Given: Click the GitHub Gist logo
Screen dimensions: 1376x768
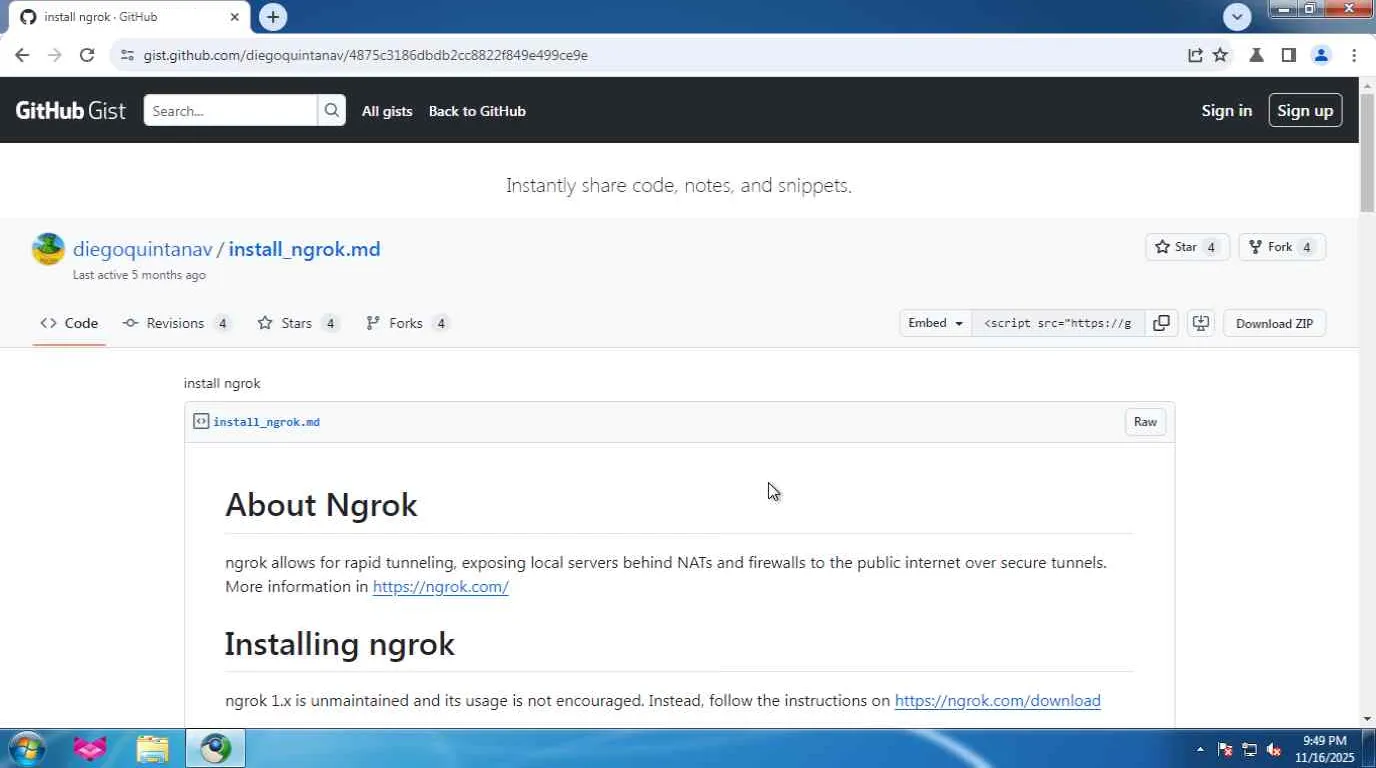Looking at the screenshot, I should tap(71, 111).
